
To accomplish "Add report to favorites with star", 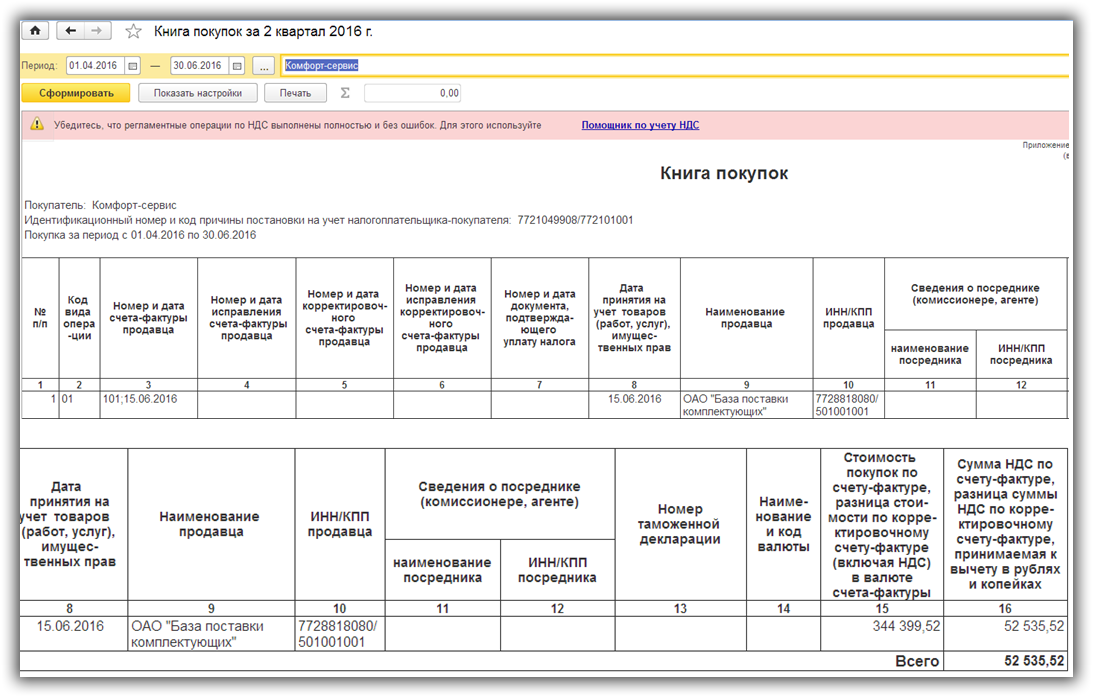I will tap(133, 31).
